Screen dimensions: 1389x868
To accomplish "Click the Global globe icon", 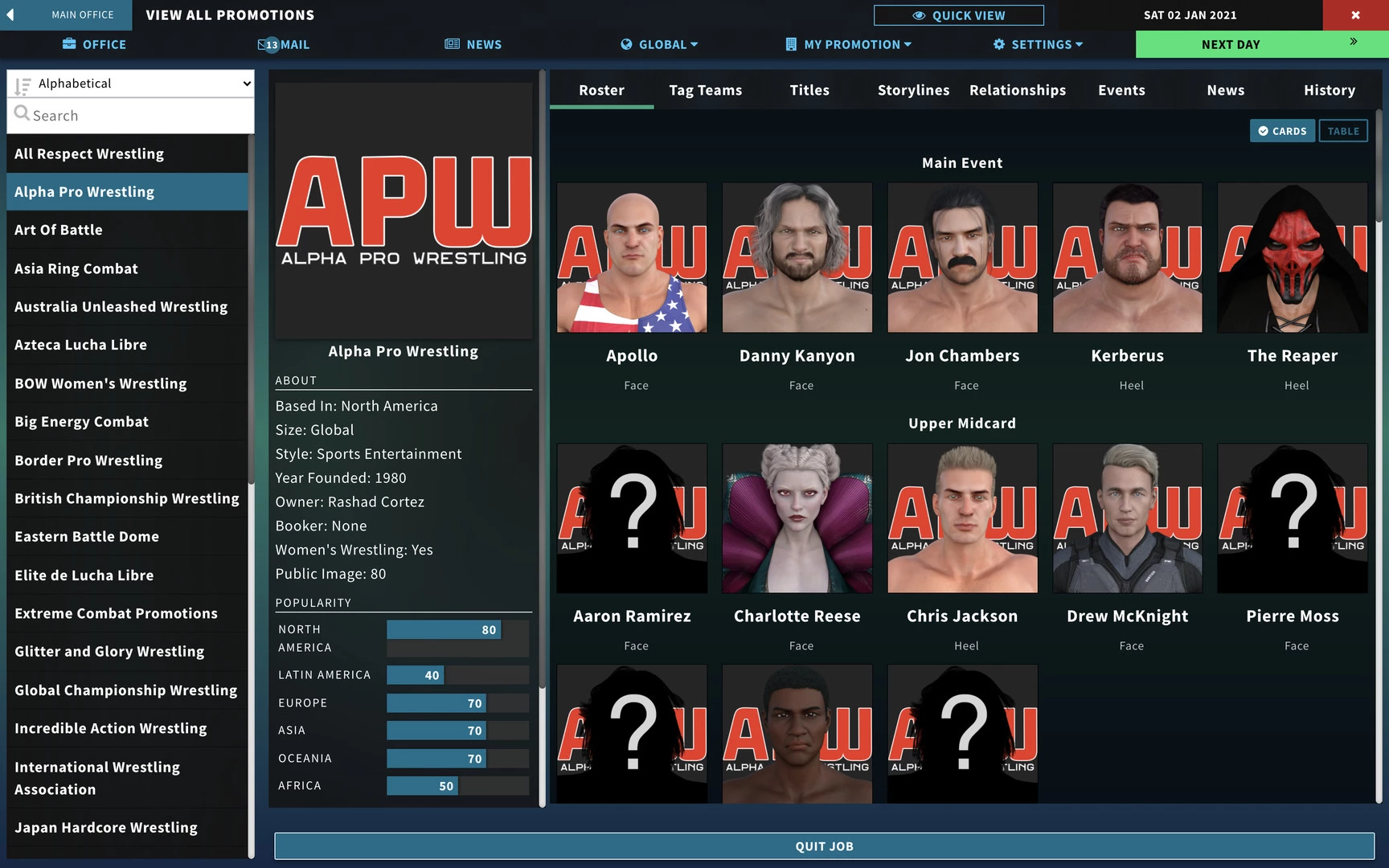I will point(626,44).
